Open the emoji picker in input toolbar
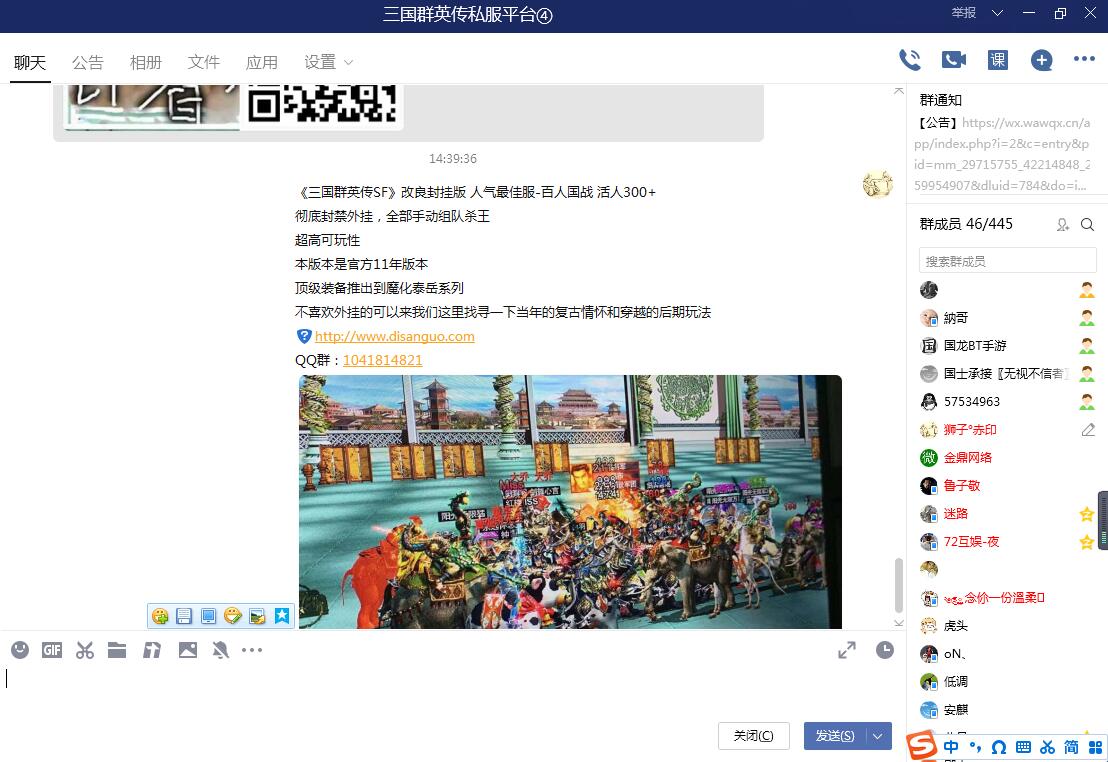The height and width of the screenshot is (762, 1108). click(x=20, y=650)
